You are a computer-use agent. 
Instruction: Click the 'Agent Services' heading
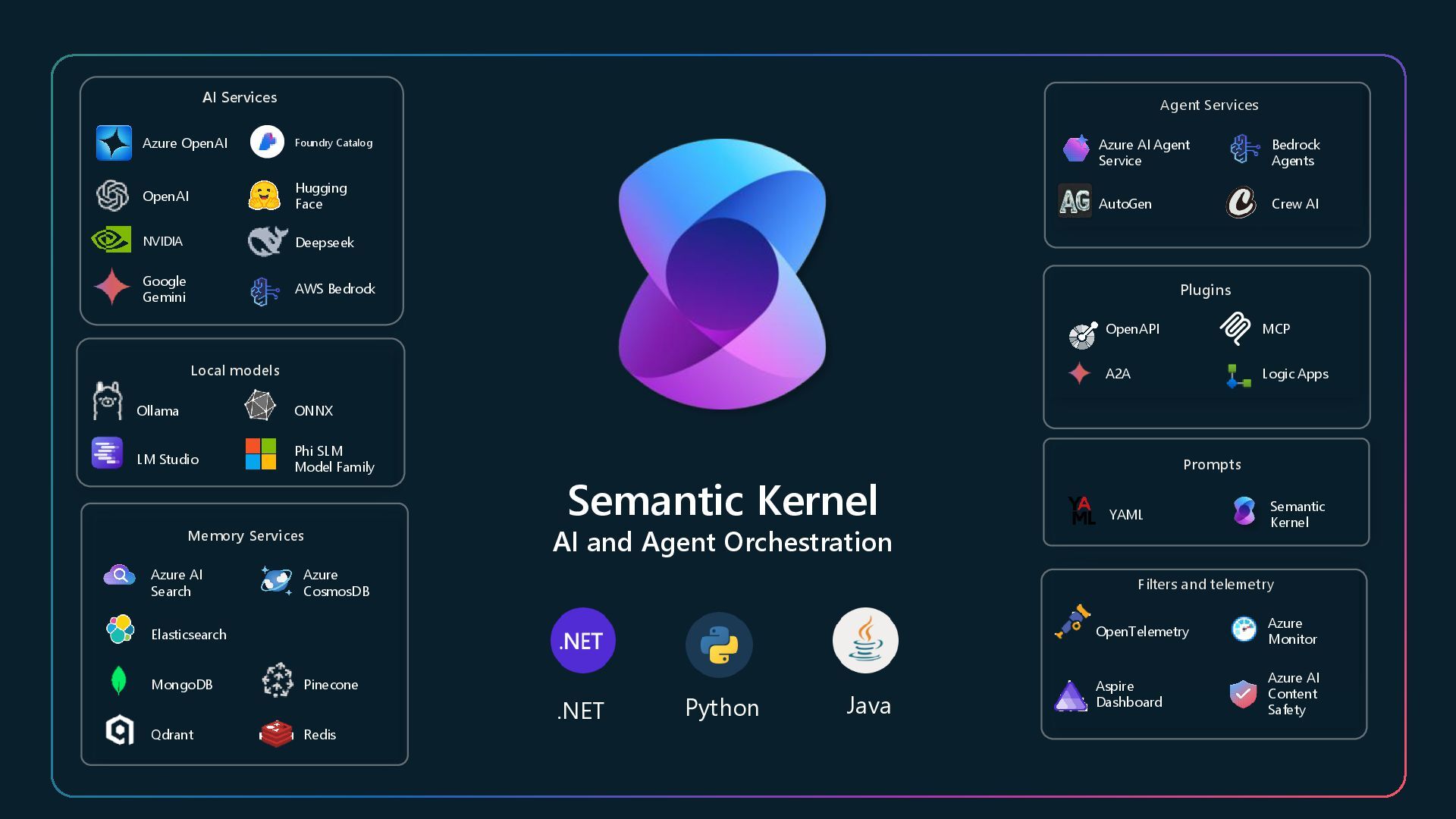1209,105
